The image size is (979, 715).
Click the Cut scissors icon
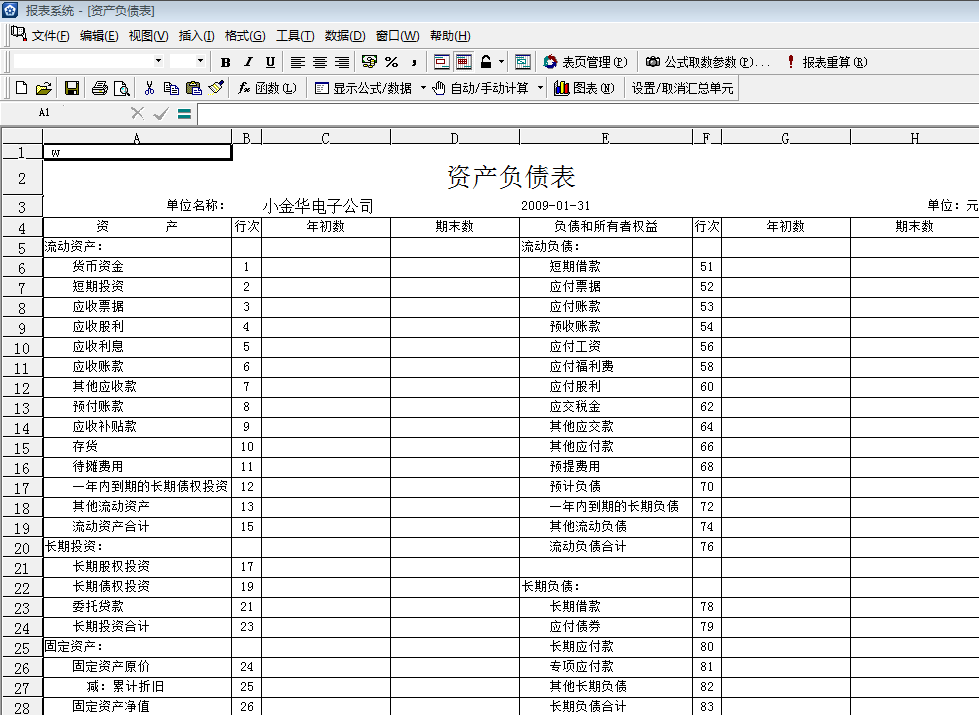[149, 88]
